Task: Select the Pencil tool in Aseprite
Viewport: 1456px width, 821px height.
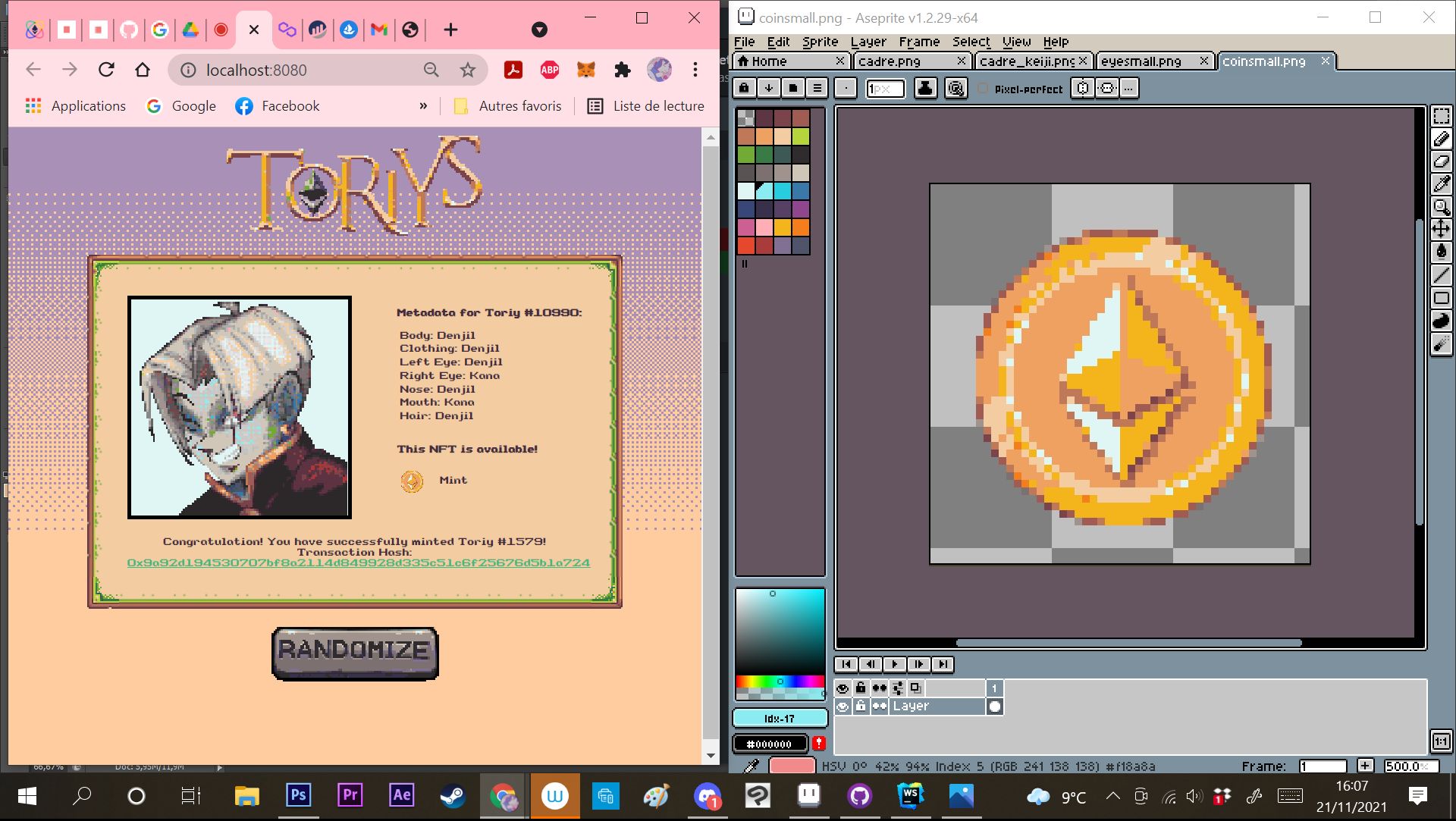Action: pos(1441,139)
